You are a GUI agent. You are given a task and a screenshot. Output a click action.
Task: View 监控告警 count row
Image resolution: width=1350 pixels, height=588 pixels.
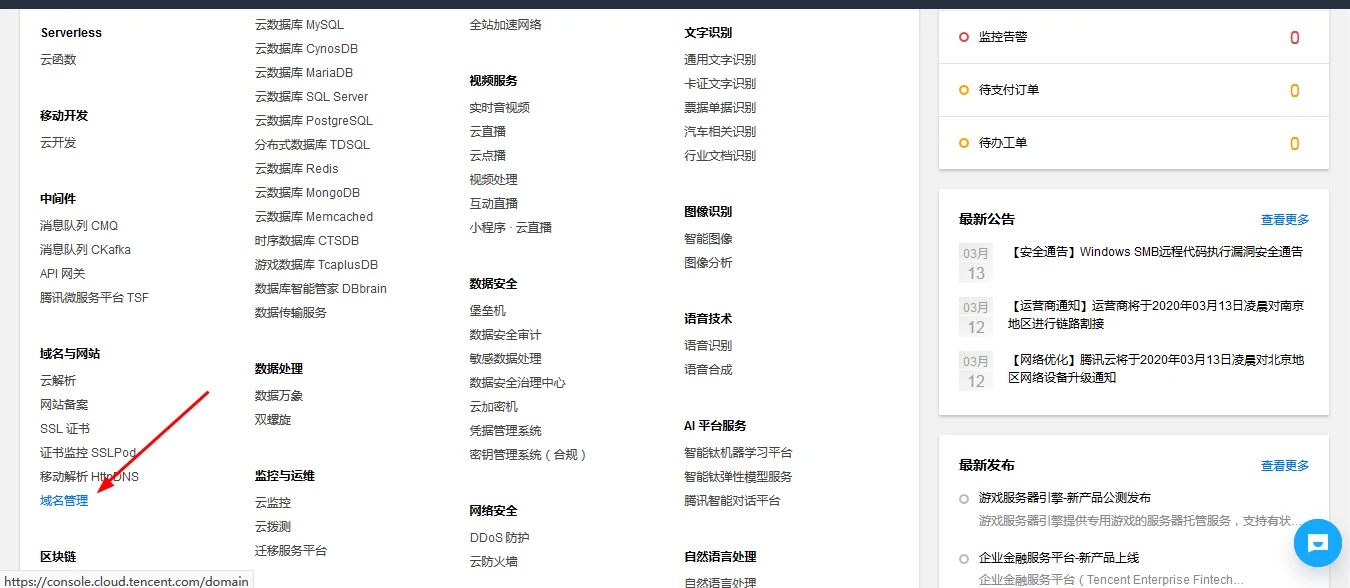pyautogui.click(x=1134, y=37)
